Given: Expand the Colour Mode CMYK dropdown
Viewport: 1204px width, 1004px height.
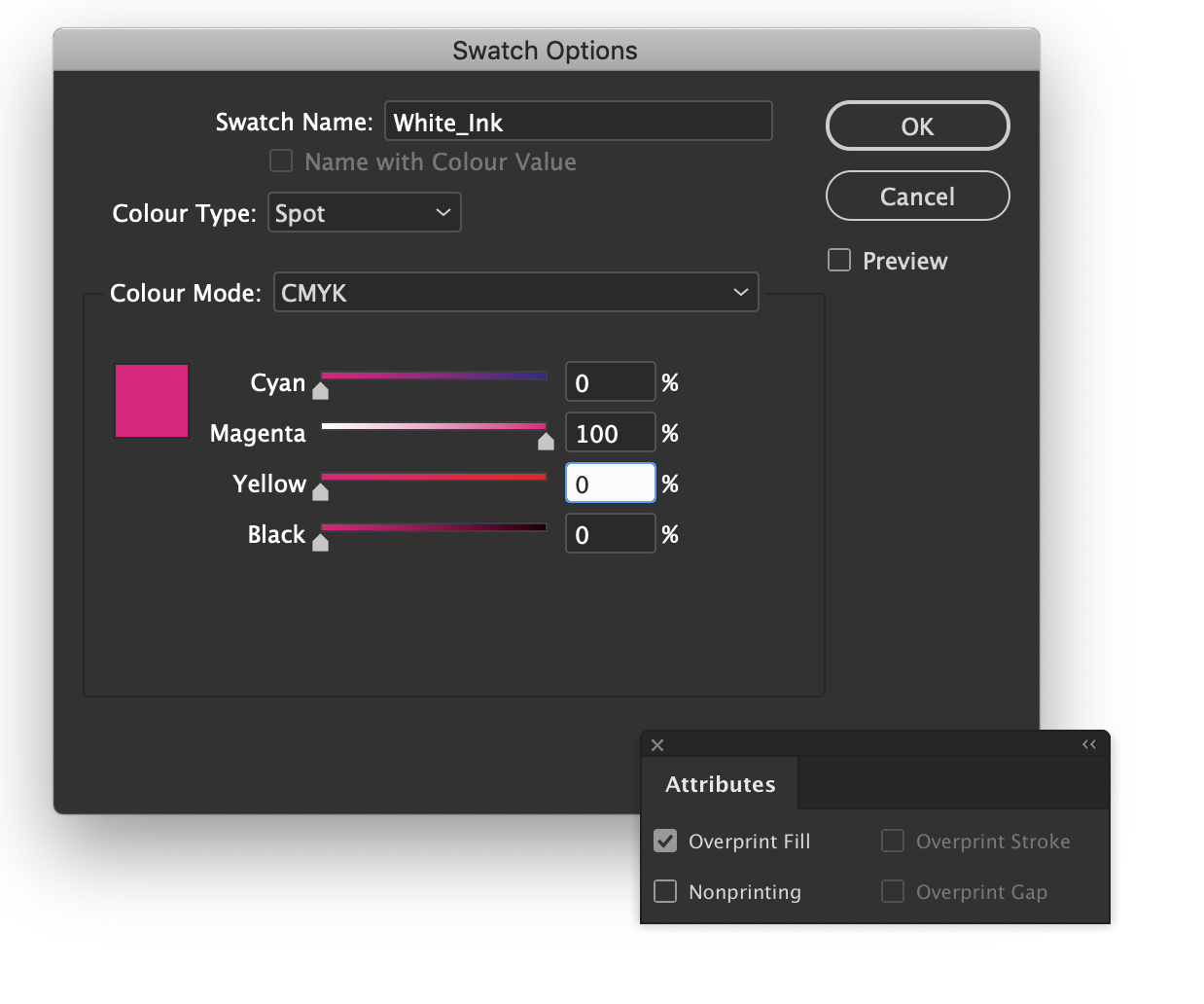Looking at the screenshot, I should point(515,293).
